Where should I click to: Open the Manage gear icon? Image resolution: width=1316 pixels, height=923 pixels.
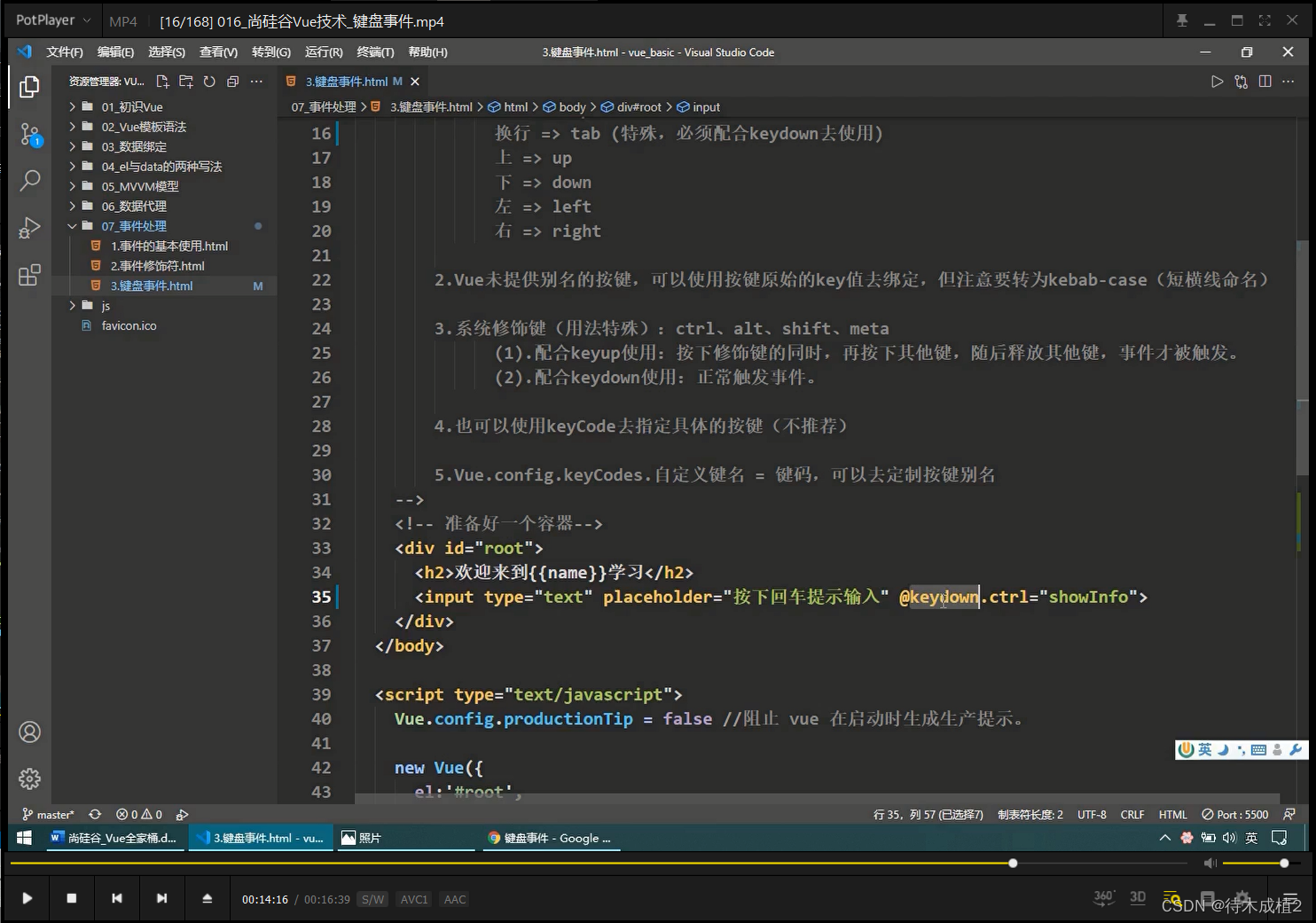(29, 778)
